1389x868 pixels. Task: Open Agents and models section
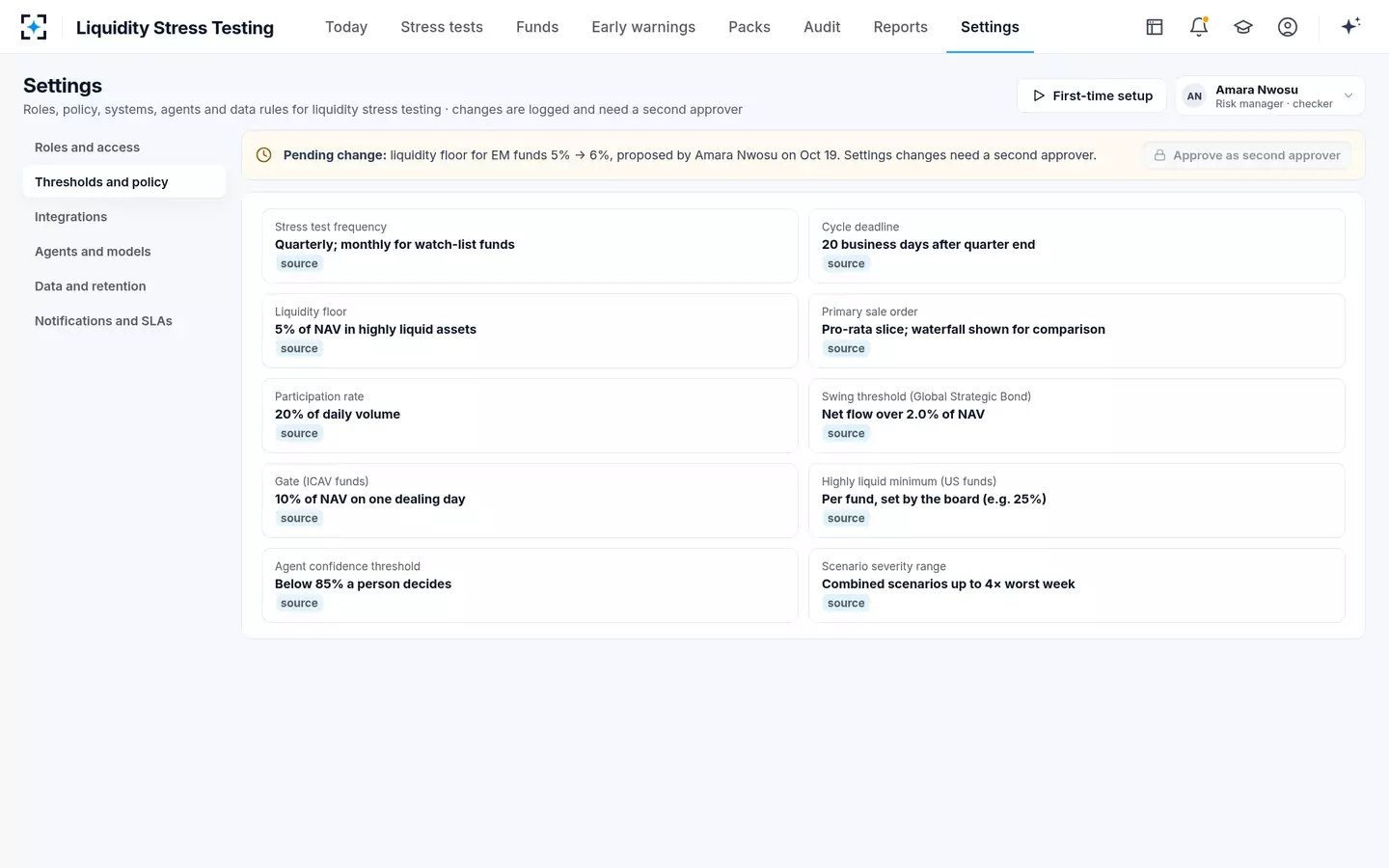[124, 252]
